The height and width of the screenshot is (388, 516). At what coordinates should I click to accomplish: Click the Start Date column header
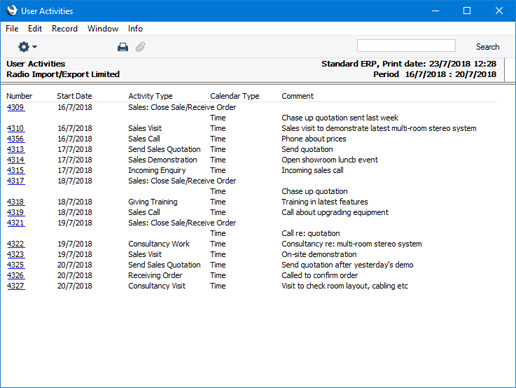coord(74,96)
